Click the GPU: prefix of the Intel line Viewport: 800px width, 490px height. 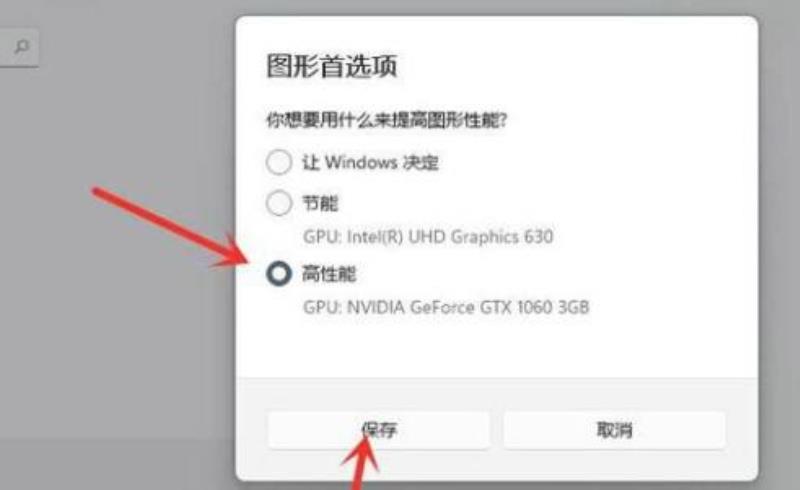point(322,237)
